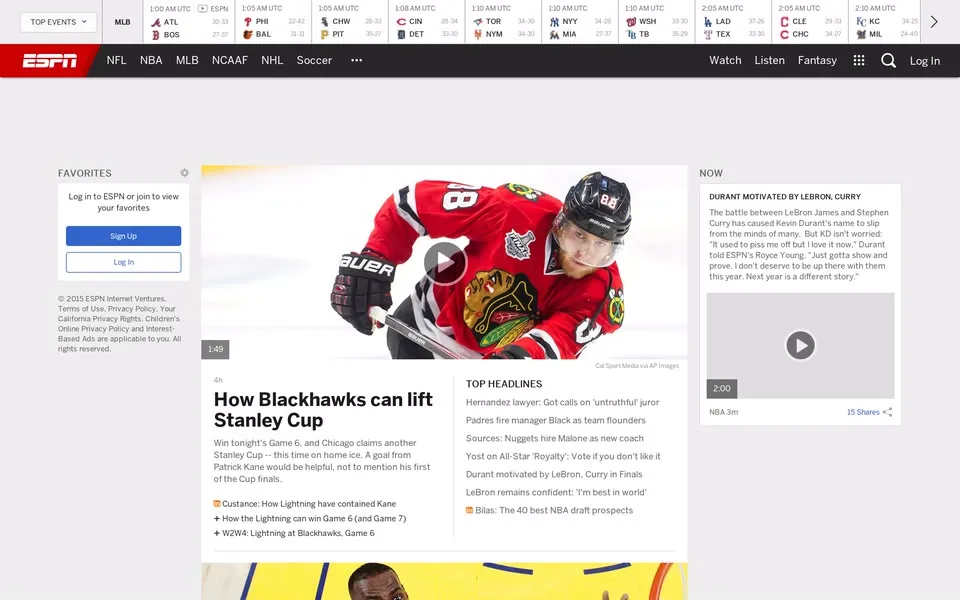Image resolution: width=960 pixels, height=600 pixels.
Task: Open Bilas: The 40 best NBA draft prospects
Action: 553,510
